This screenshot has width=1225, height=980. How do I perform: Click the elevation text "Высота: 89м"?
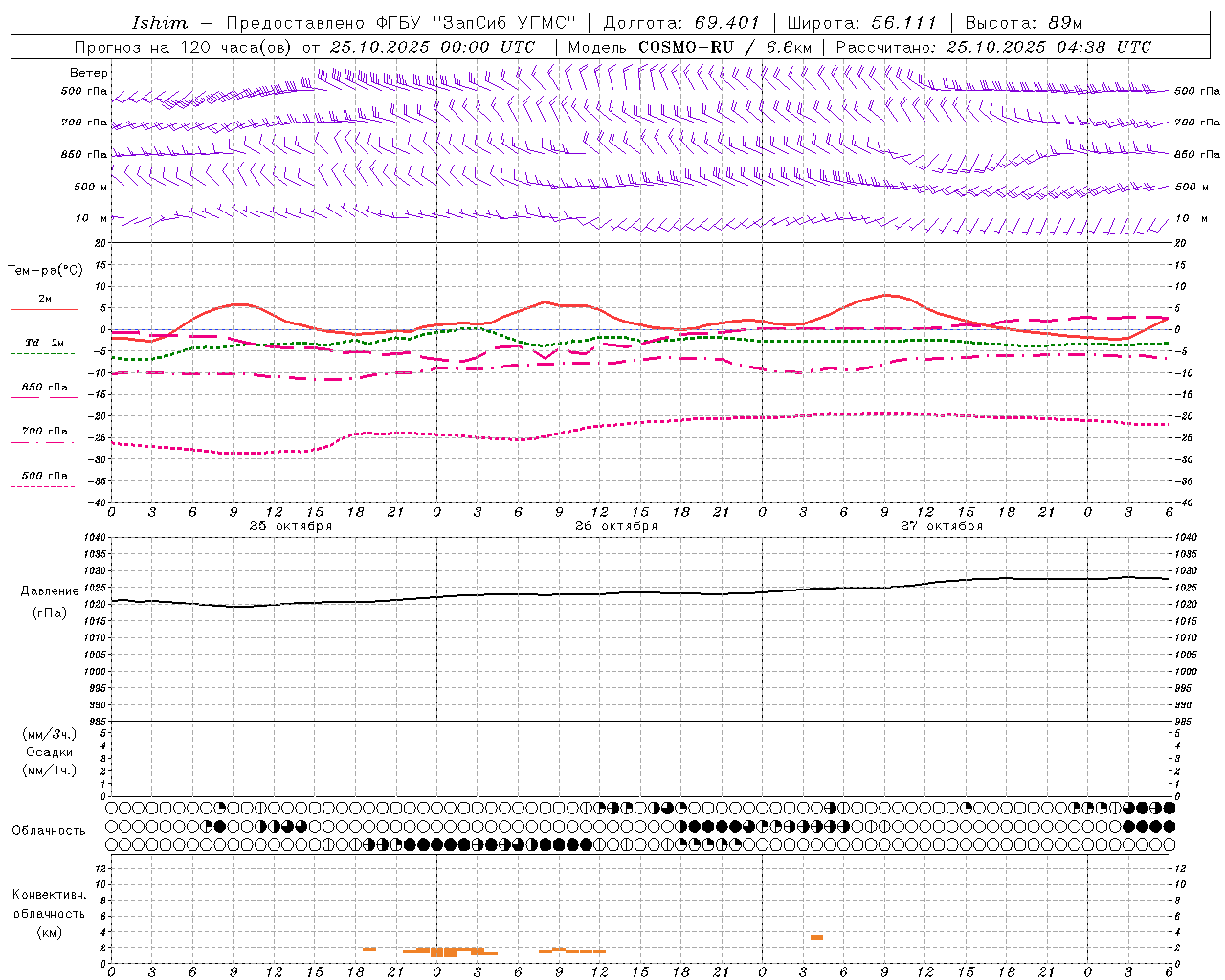[1023, 23]
